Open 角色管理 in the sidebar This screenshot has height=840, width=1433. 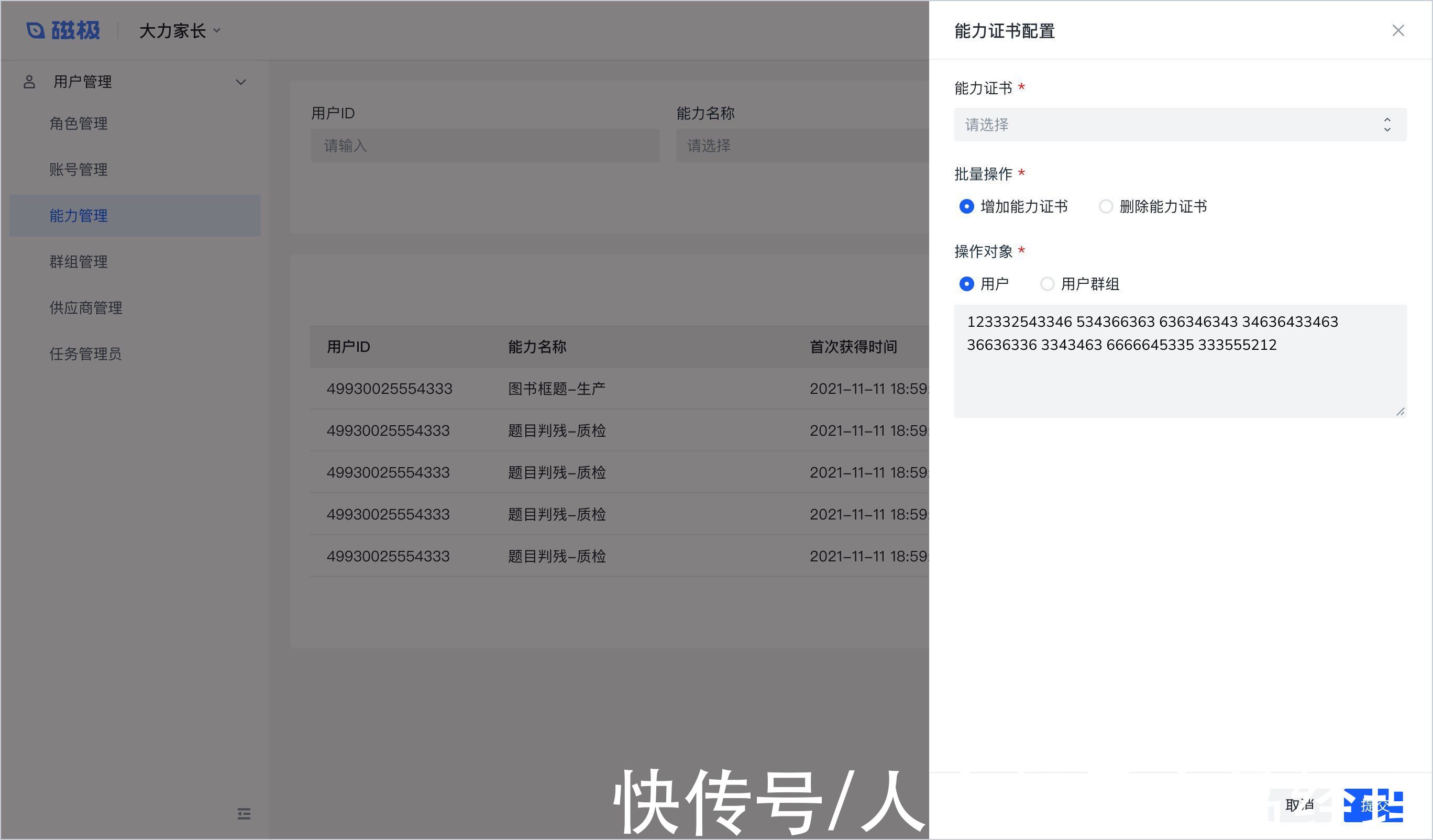click(79, 124)
